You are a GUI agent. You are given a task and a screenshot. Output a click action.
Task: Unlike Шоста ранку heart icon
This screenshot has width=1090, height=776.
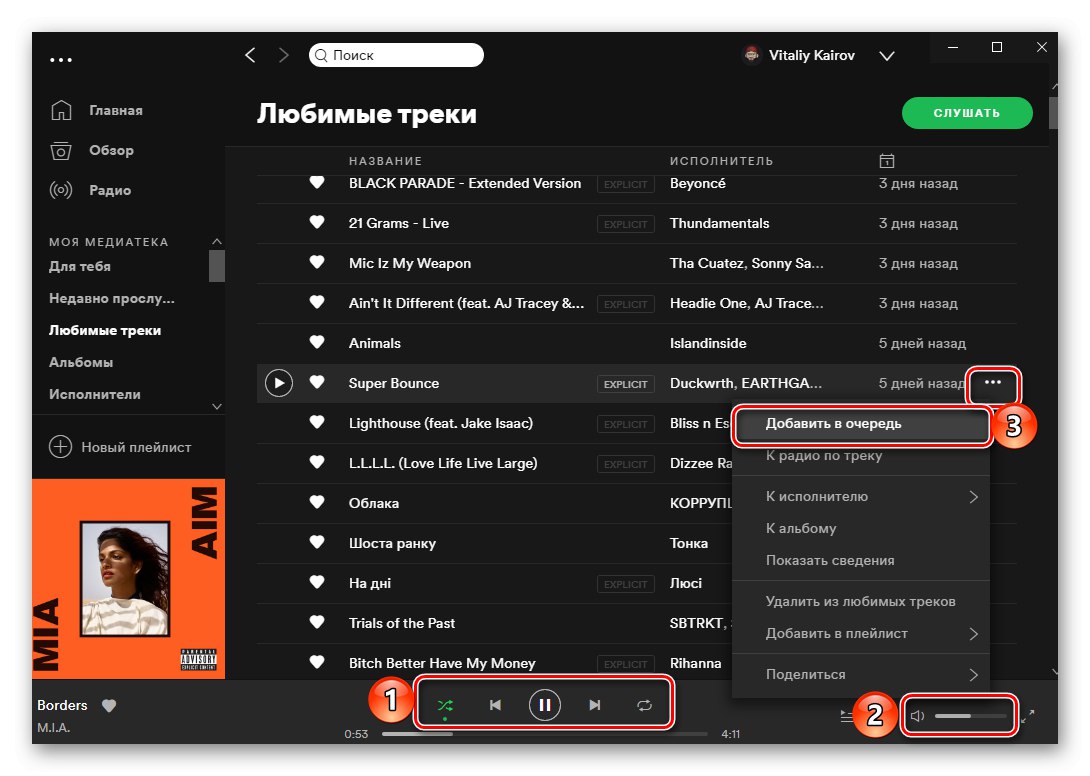point(317,542)
